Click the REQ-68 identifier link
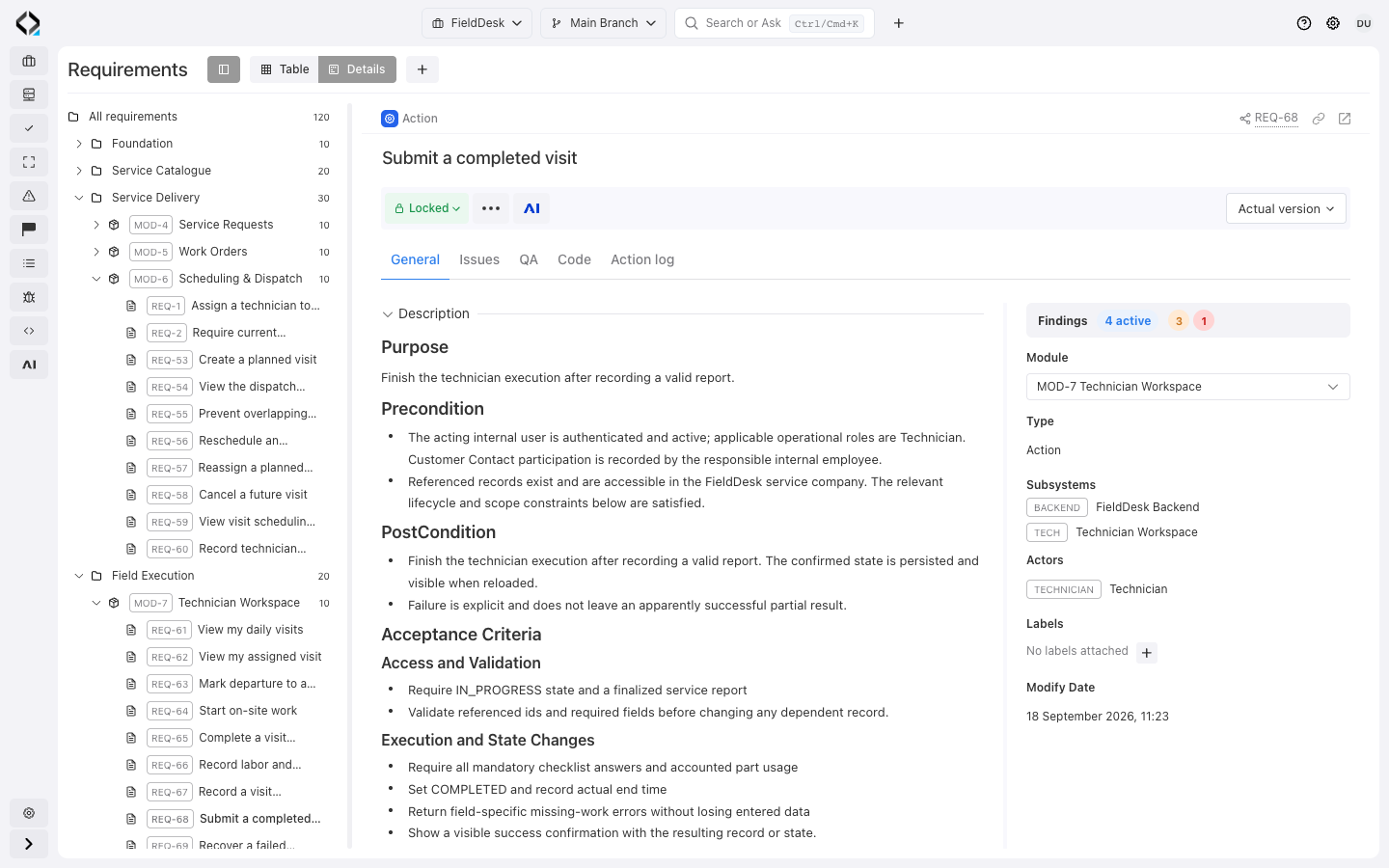Screen dimensions: 1389x868 point(1276,118)
